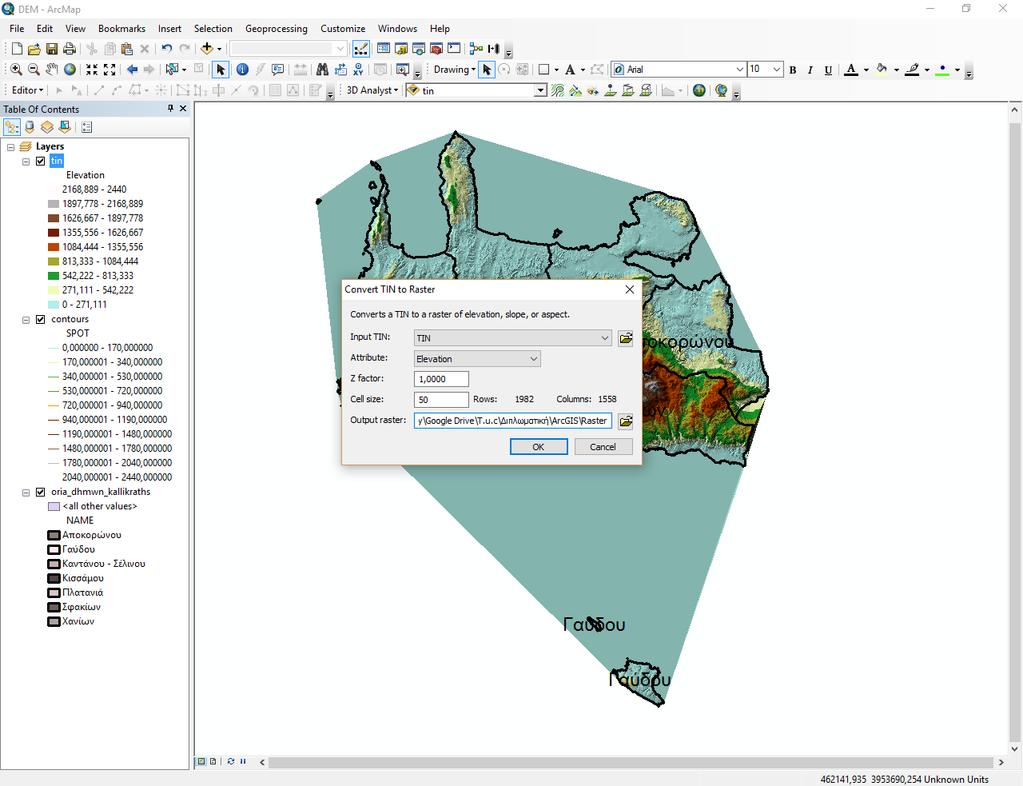Click Cancel in Convert TIN to Raster
This screenshot has width=1023, height=786.
[x=603, y=447]
